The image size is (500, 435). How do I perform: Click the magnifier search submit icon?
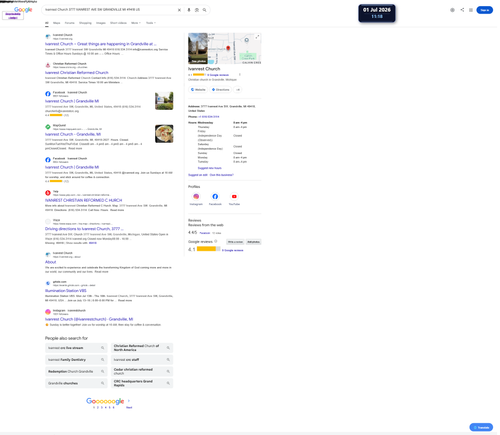coord(204,10)
